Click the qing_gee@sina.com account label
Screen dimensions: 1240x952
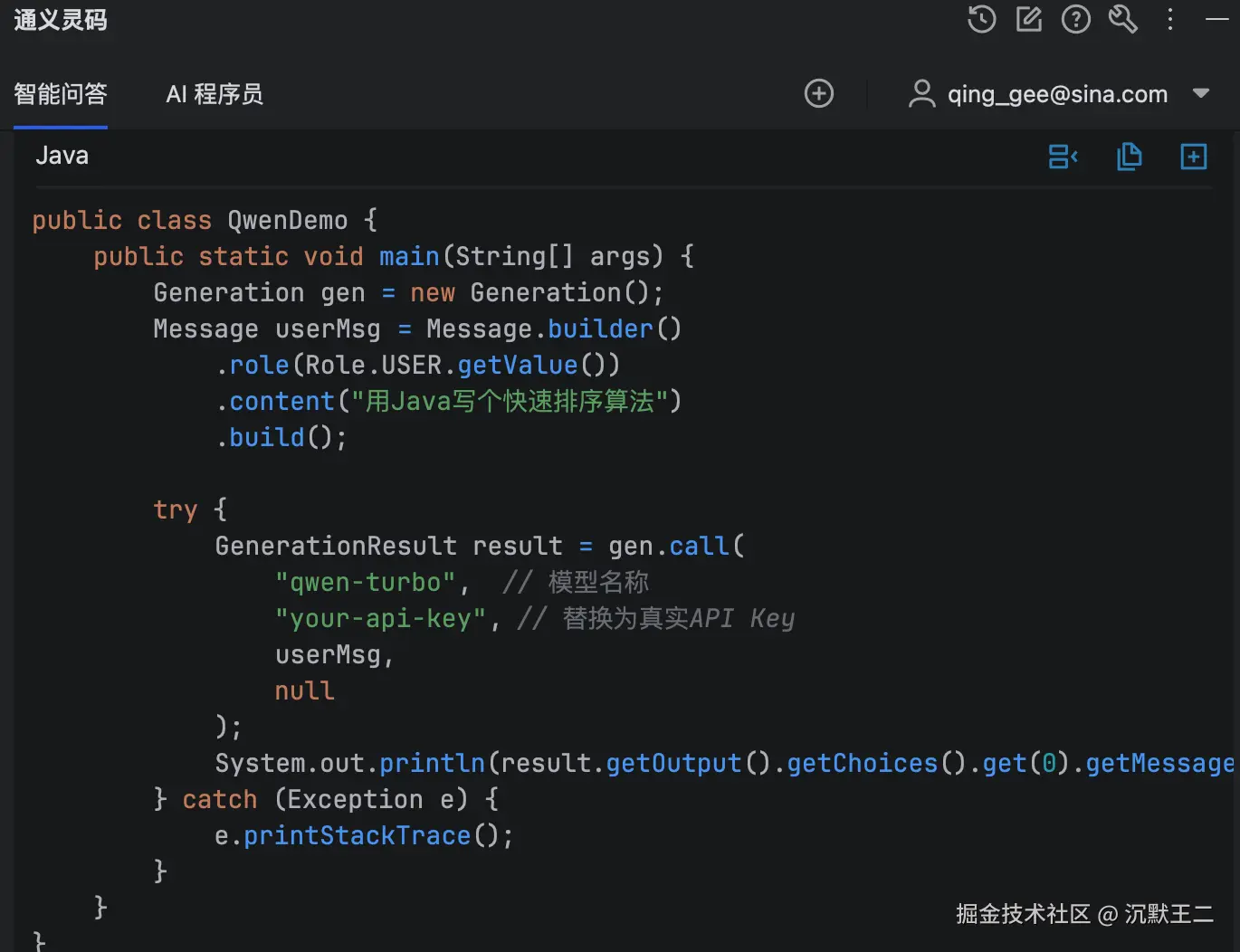point(1057,94)
